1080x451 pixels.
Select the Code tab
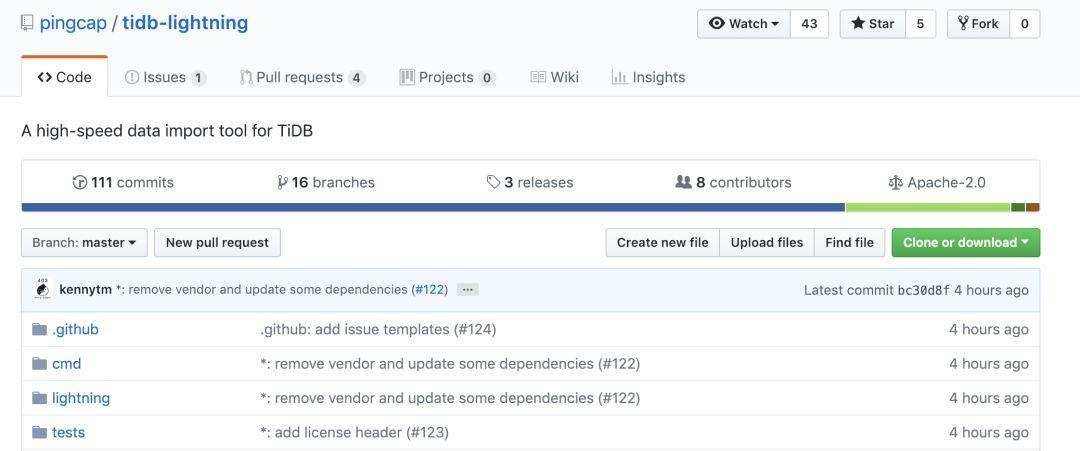[65, 77]
